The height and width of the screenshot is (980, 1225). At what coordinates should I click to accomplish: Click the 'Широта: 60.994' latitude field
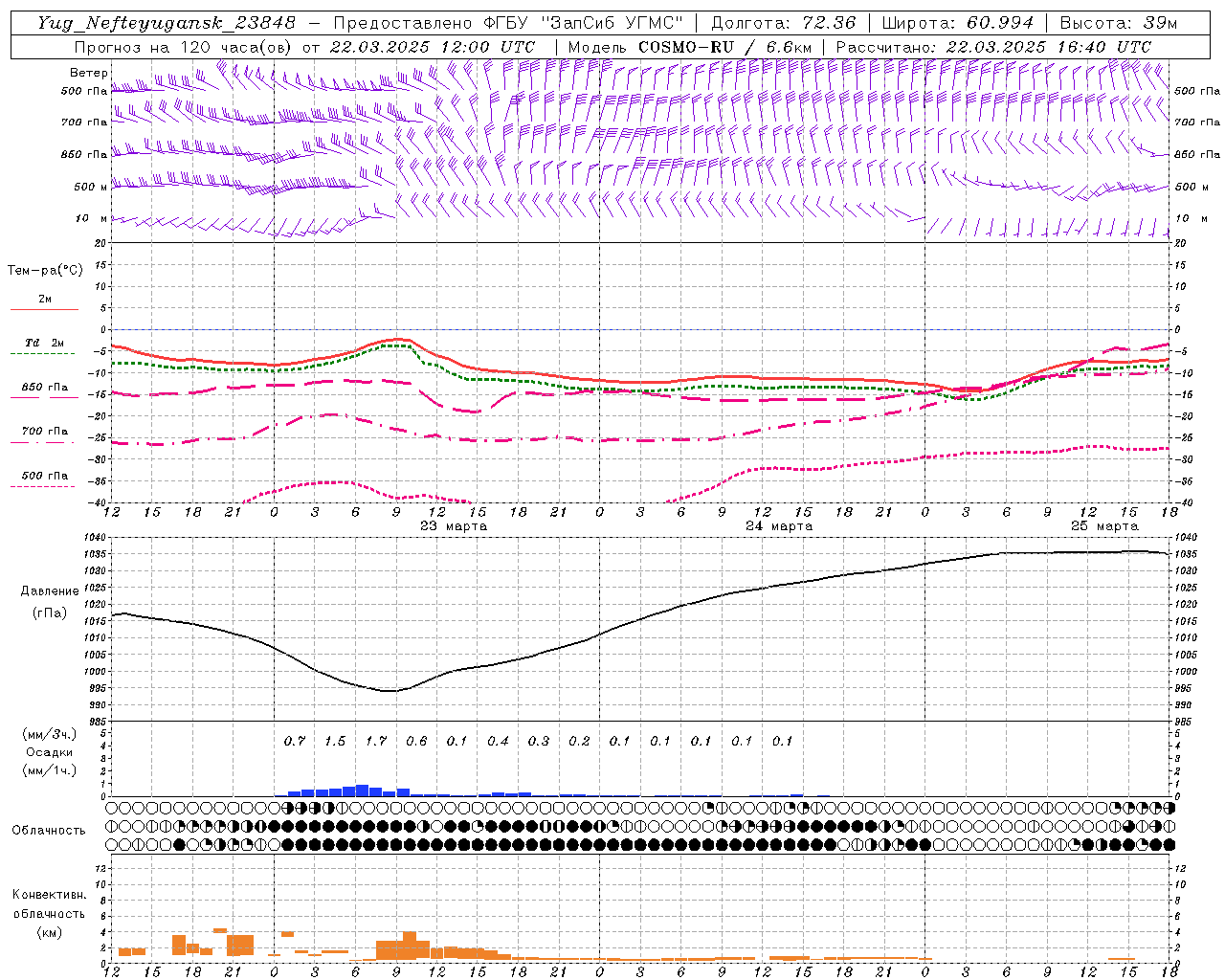coord(957,23)
